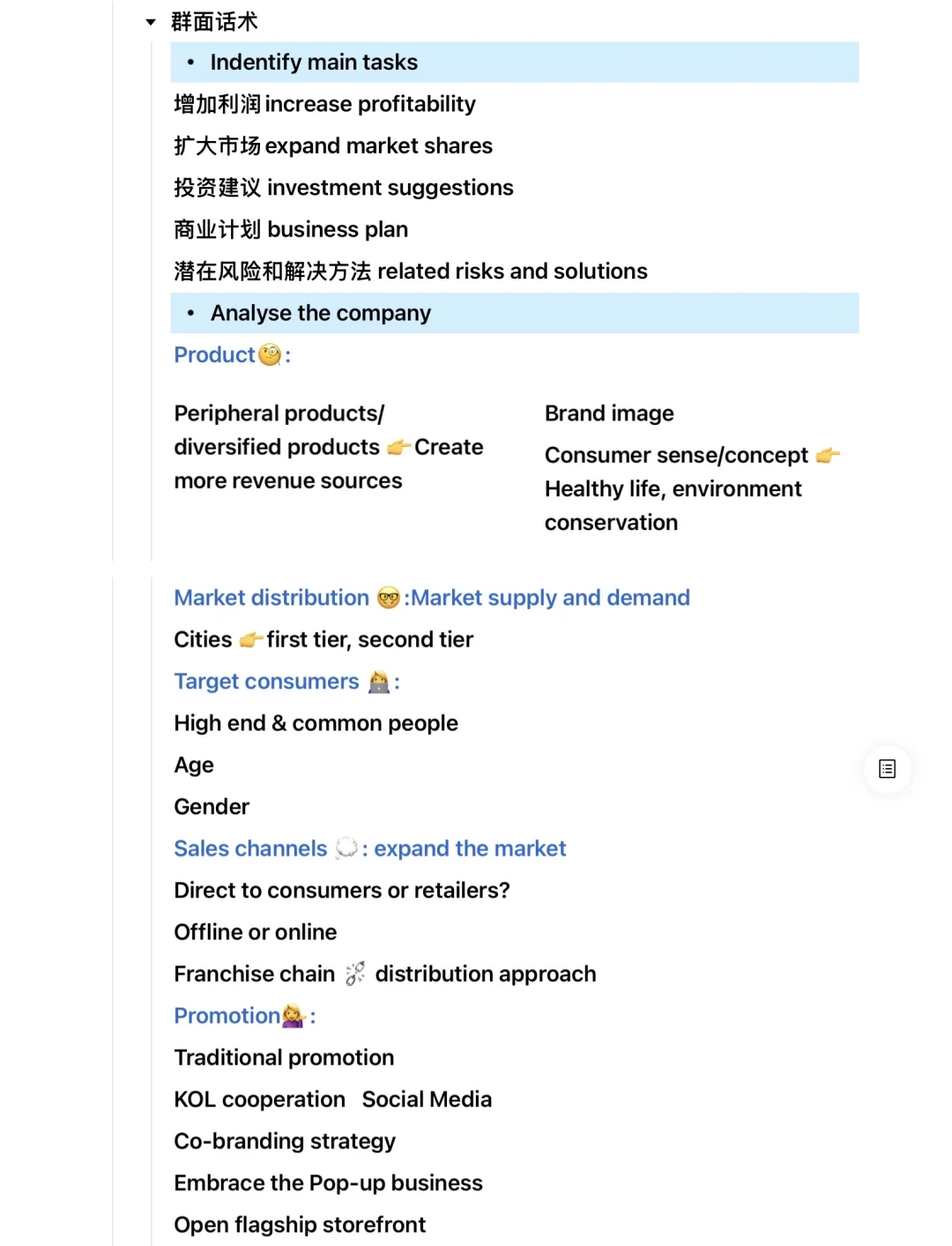Click the speech bubble emoji after Sales channels

coord(346,848)
